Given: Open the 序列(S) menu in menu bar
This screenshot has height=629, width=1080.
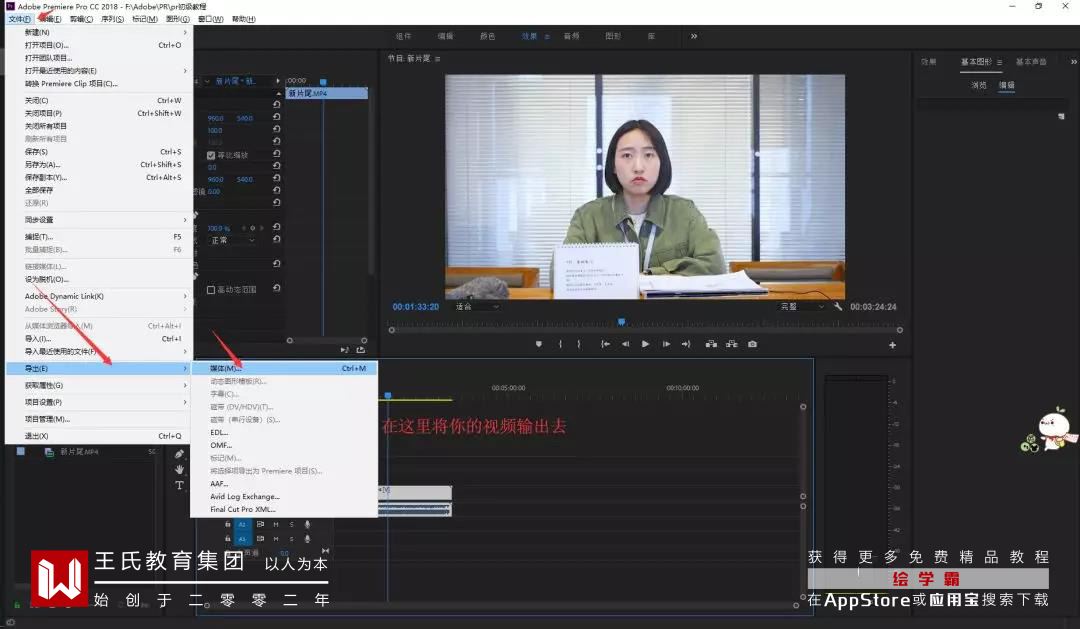Looking at the screenshot, I should point(112,19).
